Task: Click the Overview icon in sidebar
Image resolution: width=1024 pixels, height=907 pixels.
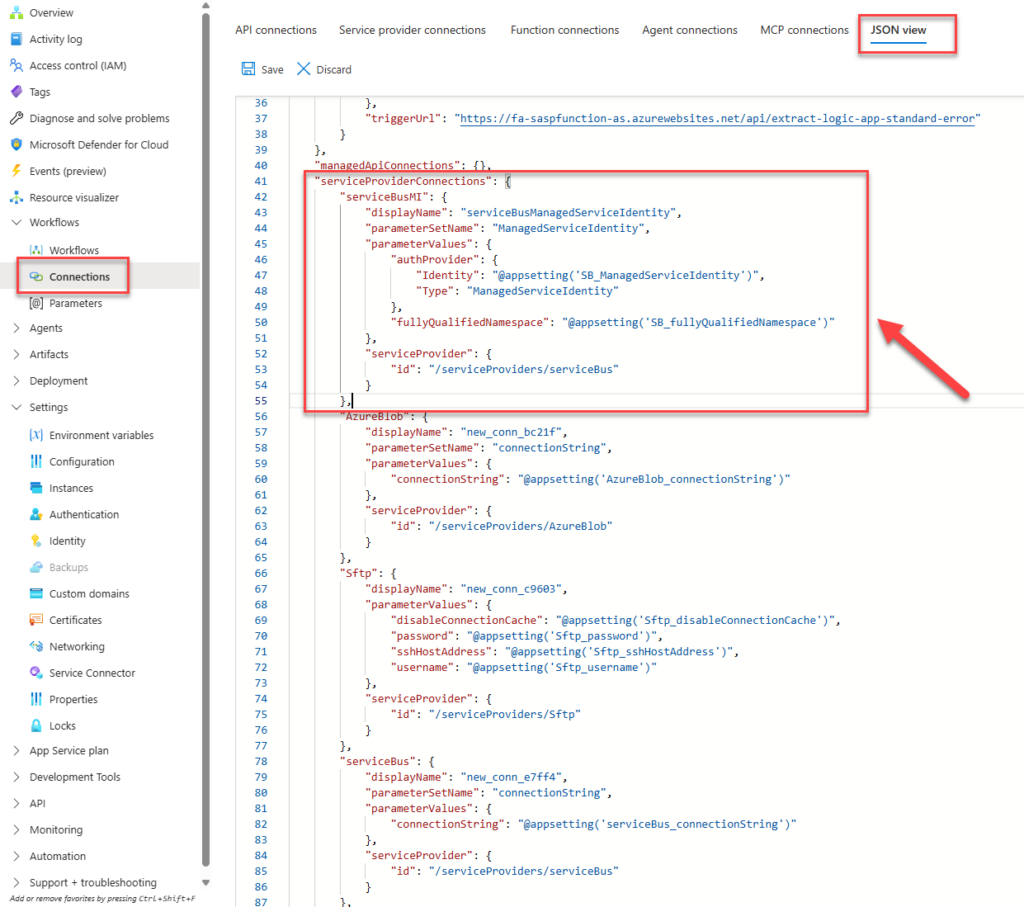Action: pos(16,12)
